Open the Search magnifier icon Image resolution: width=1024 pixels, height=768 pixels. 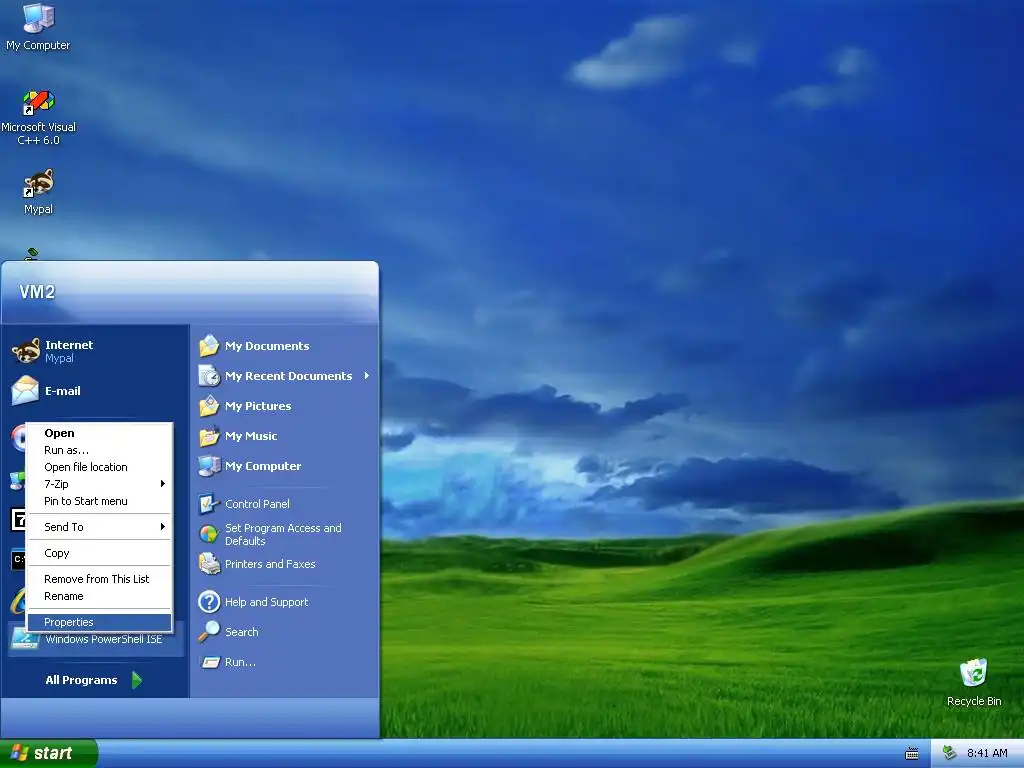[x=209, y=632]
